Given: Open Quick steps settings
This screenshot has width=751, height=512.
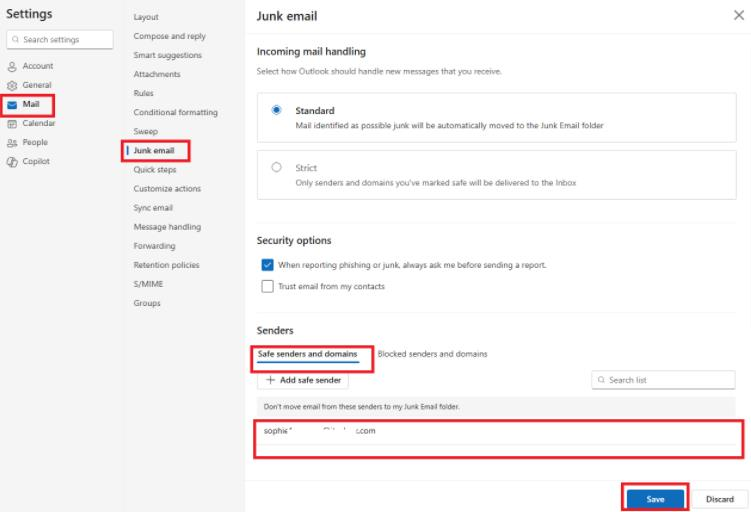Looking at the screenshot, I should pos(155,170).
